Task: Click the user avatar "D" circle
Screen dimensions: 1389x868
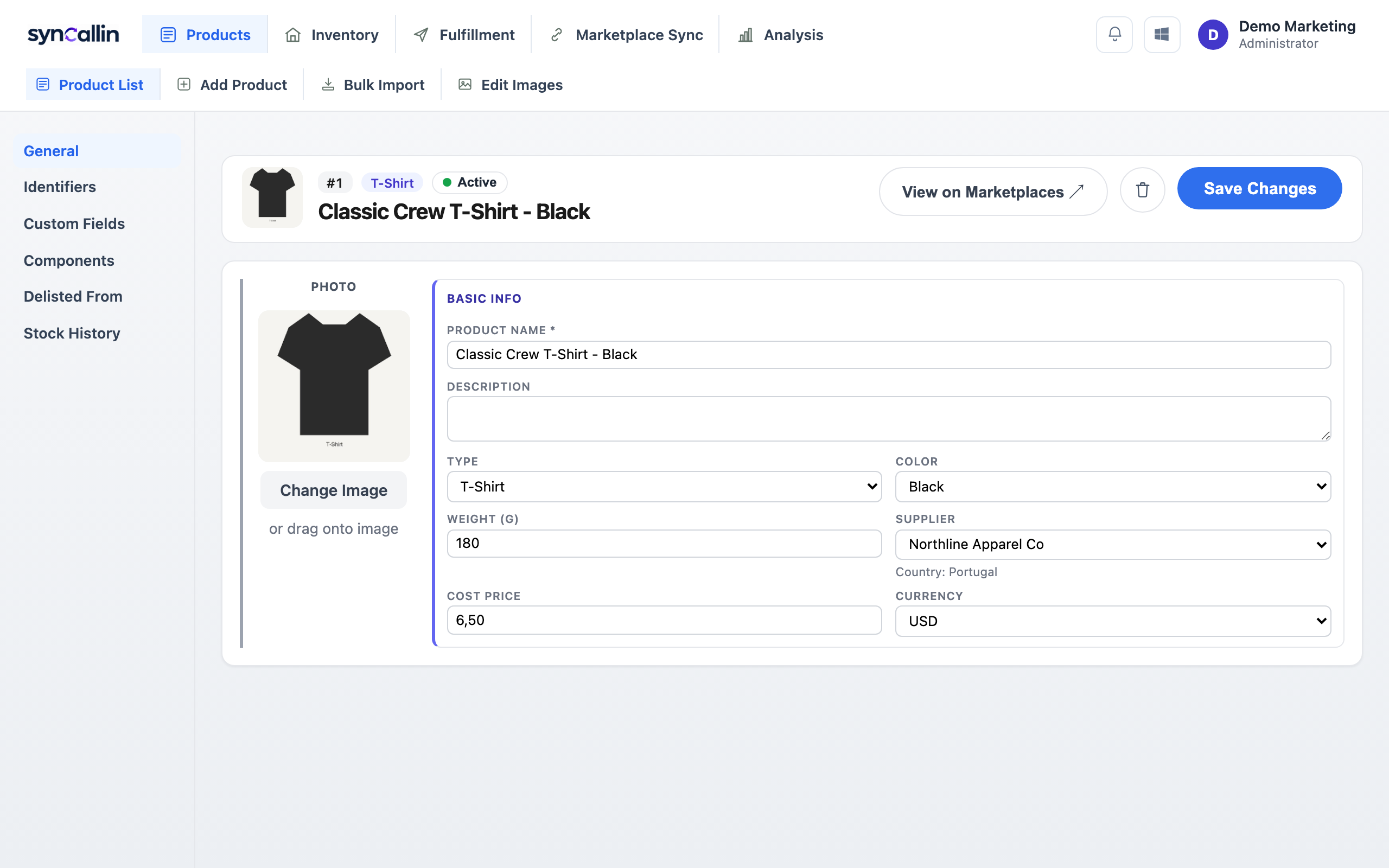Action: point(1213,34)
